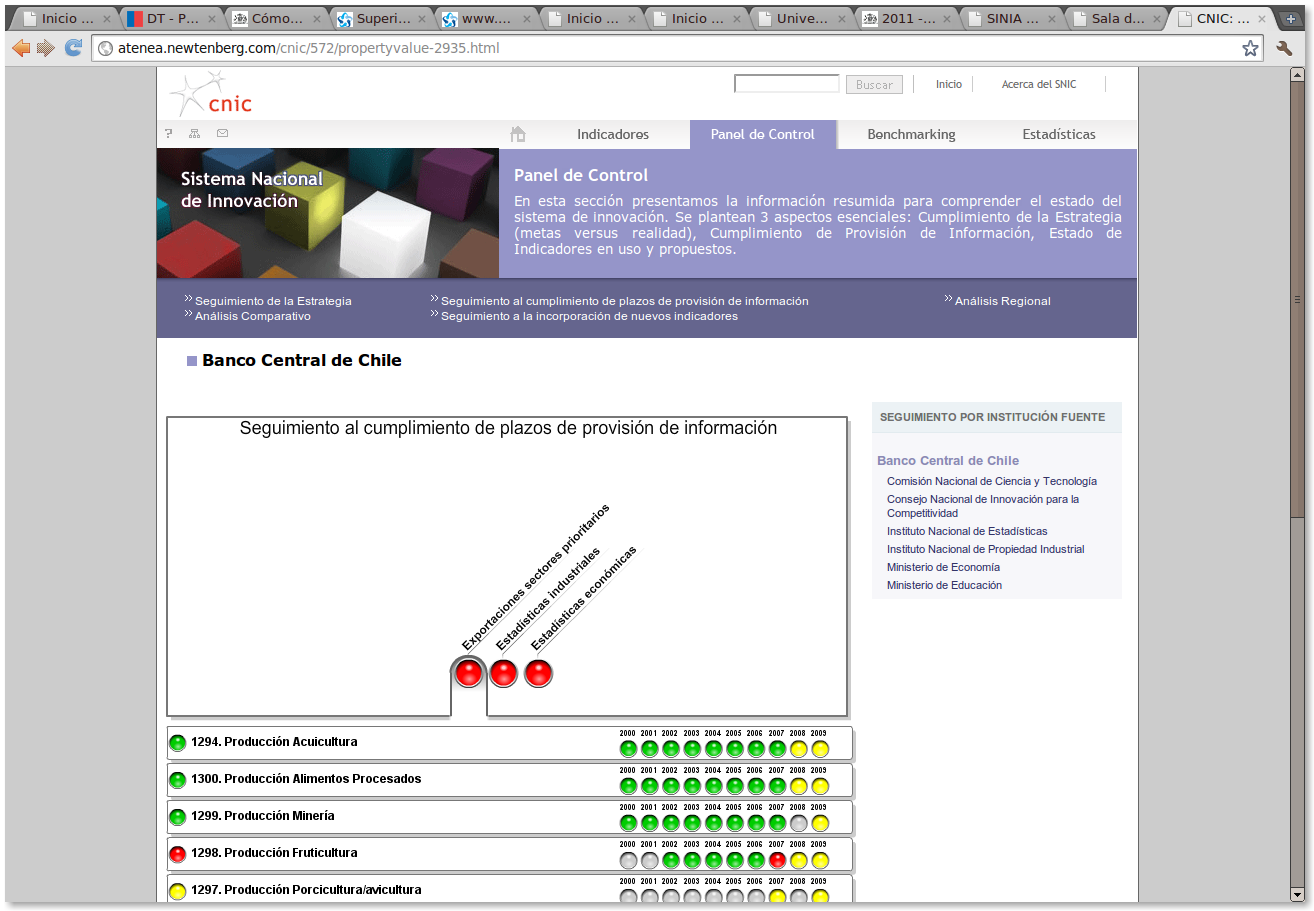Click red status light of Producción Fruticultura
1314x911 pixels.
click(178, 854)
